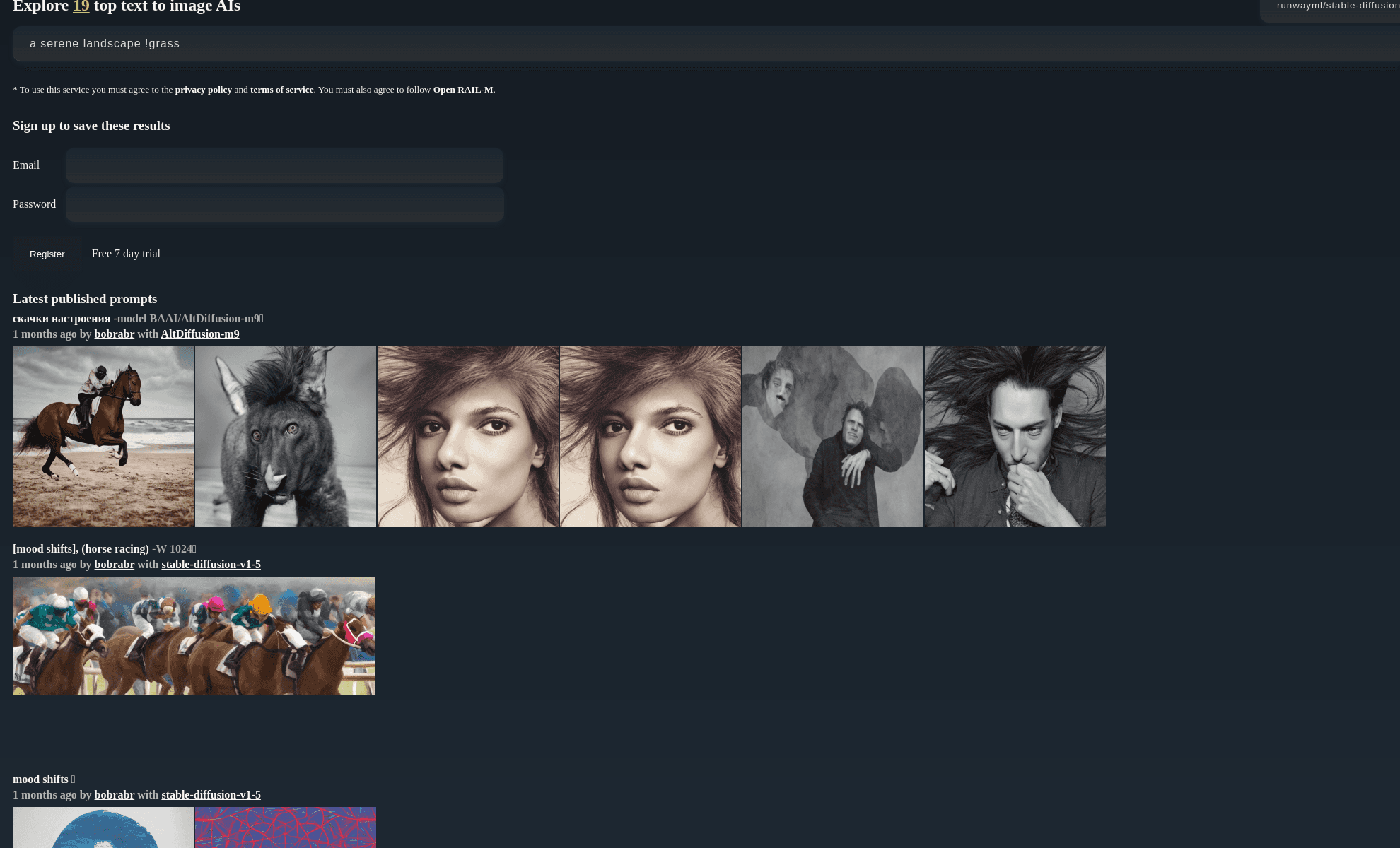Open the first woman portrait thumbnail
Viewport: 1400px width, 848px height.
tap(468, 437)
